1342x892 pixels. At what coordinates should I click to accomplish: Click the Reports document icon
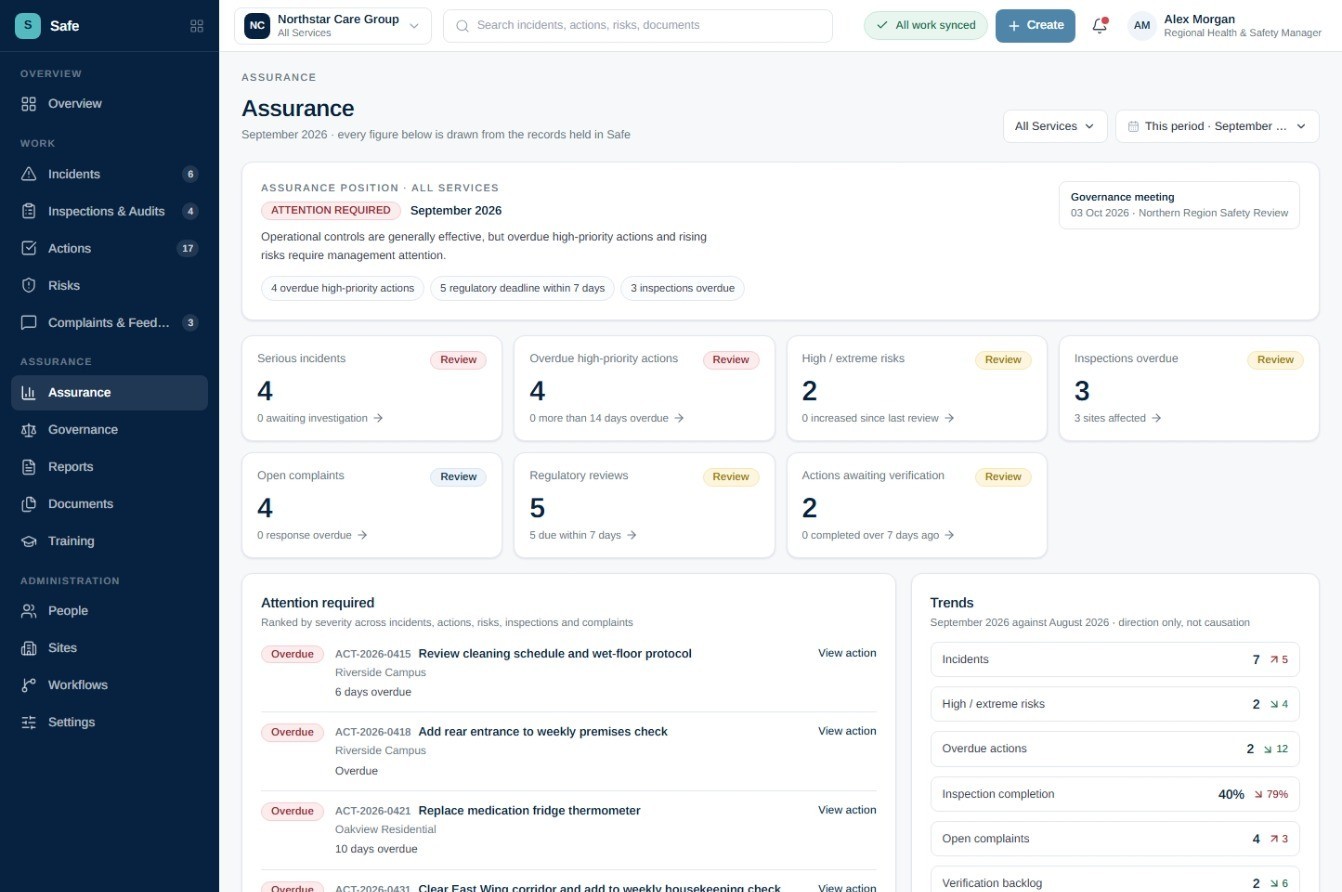29,467
